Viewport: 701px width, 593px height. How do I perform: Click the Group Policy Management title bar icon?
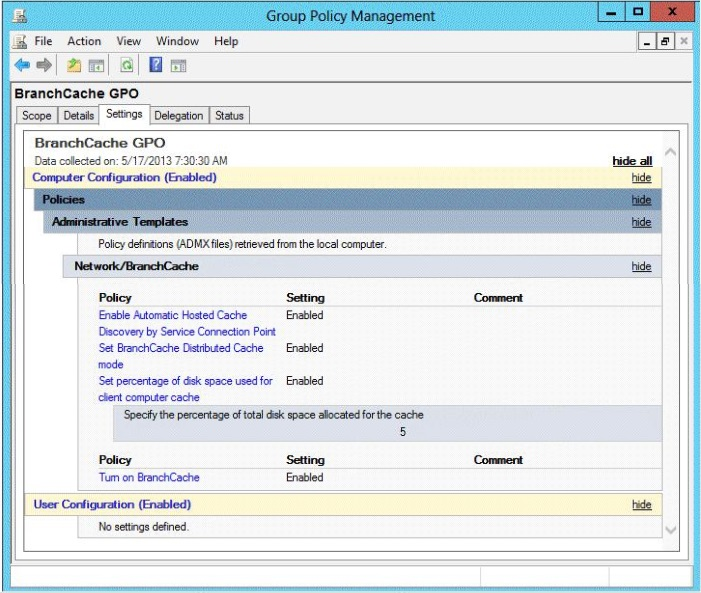point(19,15)
